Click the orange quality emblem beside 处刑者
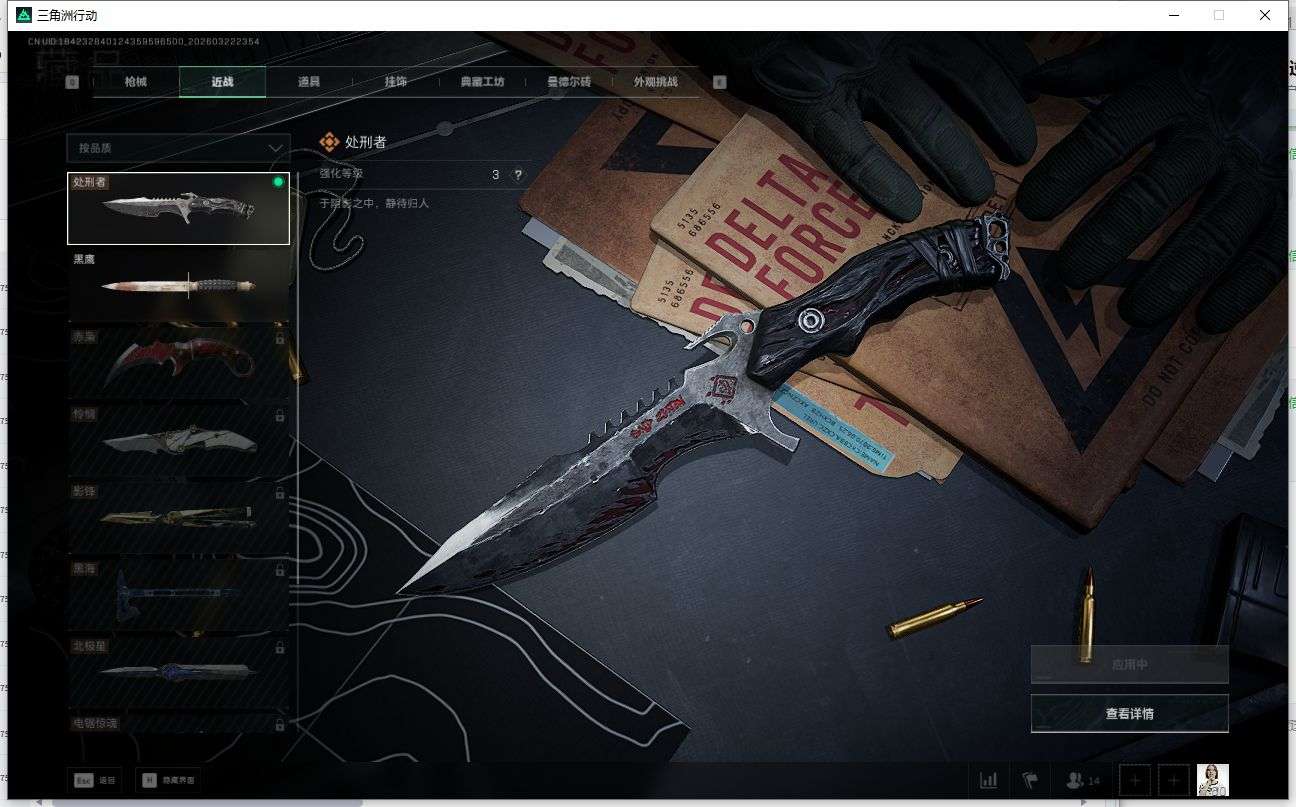This screenshot has height=807, width=1296. [329, 142]
